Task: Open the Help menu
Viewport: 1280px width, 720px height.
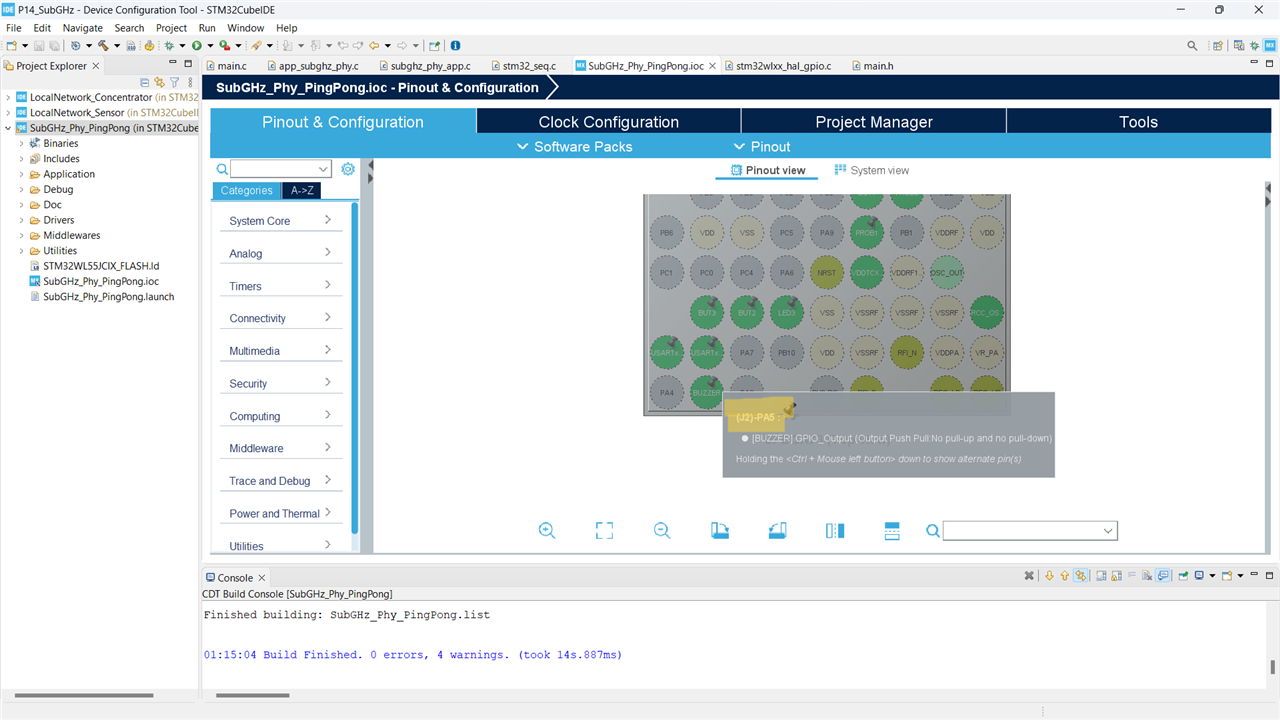Action: (x=287, y=28)
